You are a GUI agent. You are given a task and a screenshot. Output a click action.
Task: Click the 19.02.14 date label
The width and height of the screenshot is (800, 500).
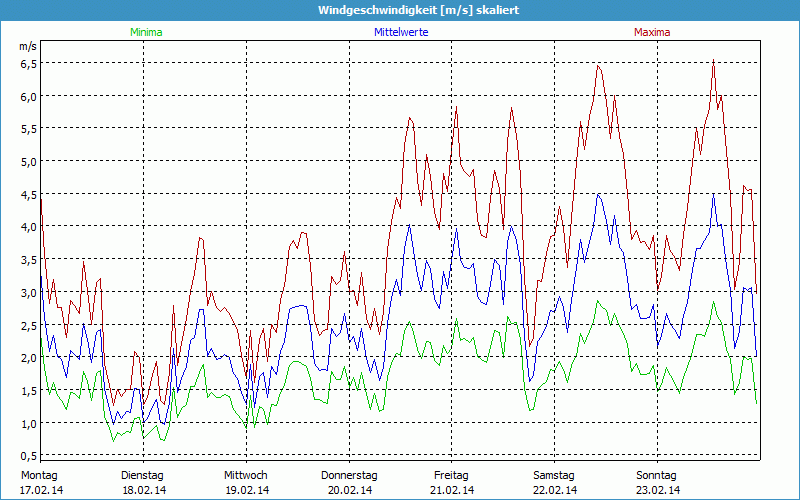247,490
